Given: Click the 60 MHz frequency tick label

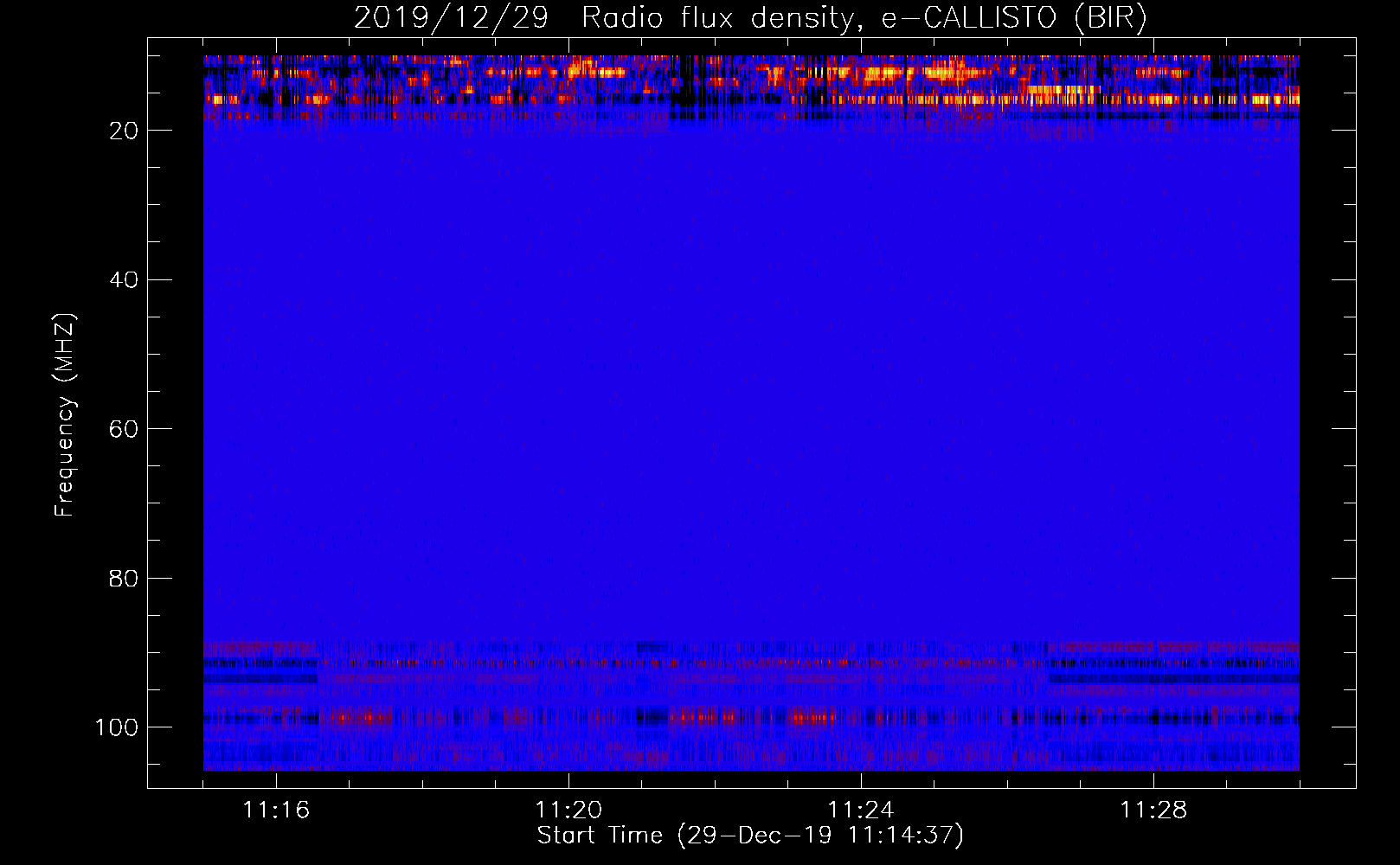Looking at the screenshot, I should [124, 429].
